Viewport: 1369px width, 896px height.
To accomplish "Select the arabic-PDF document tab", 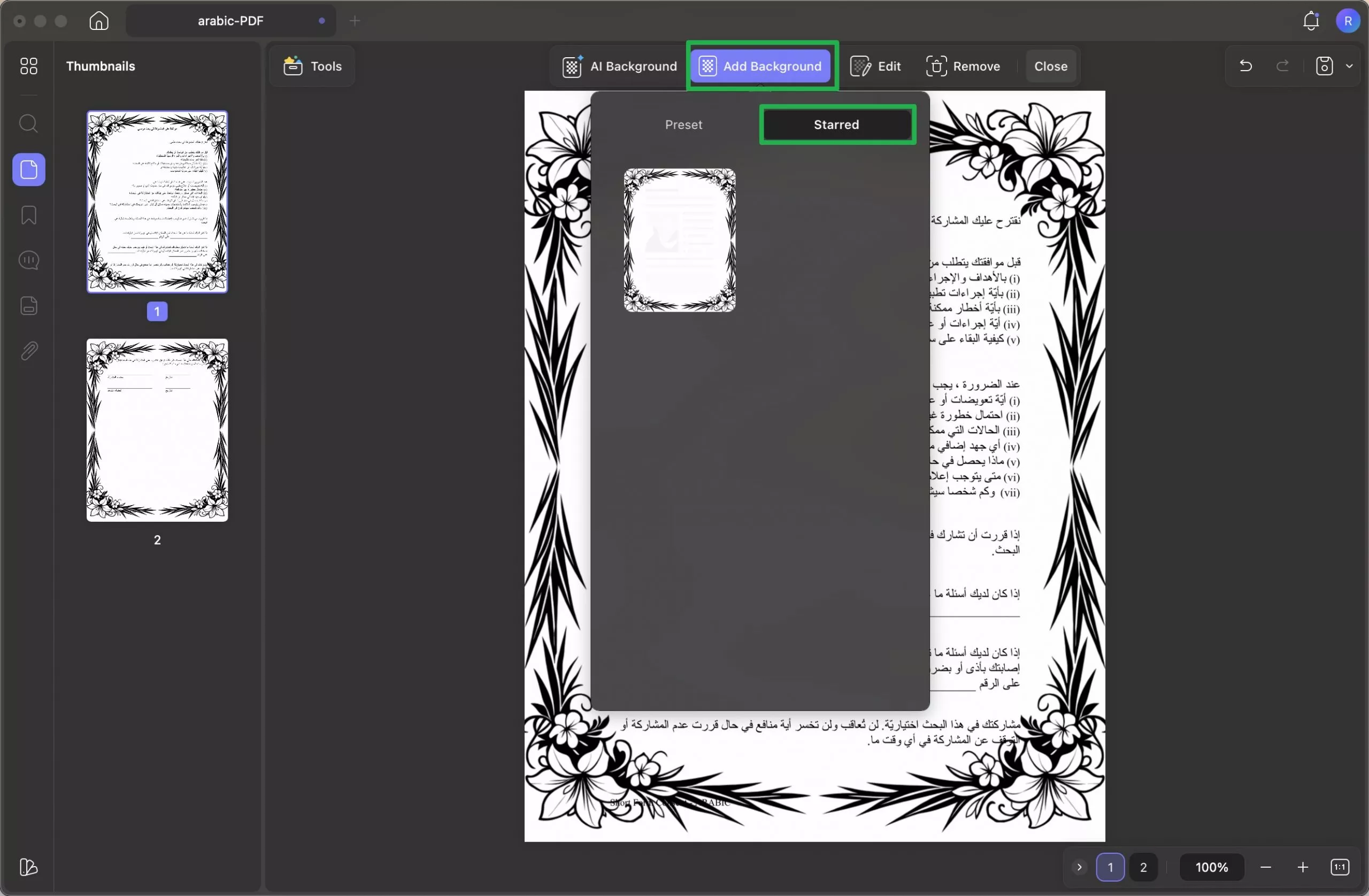I will [229, 20].
